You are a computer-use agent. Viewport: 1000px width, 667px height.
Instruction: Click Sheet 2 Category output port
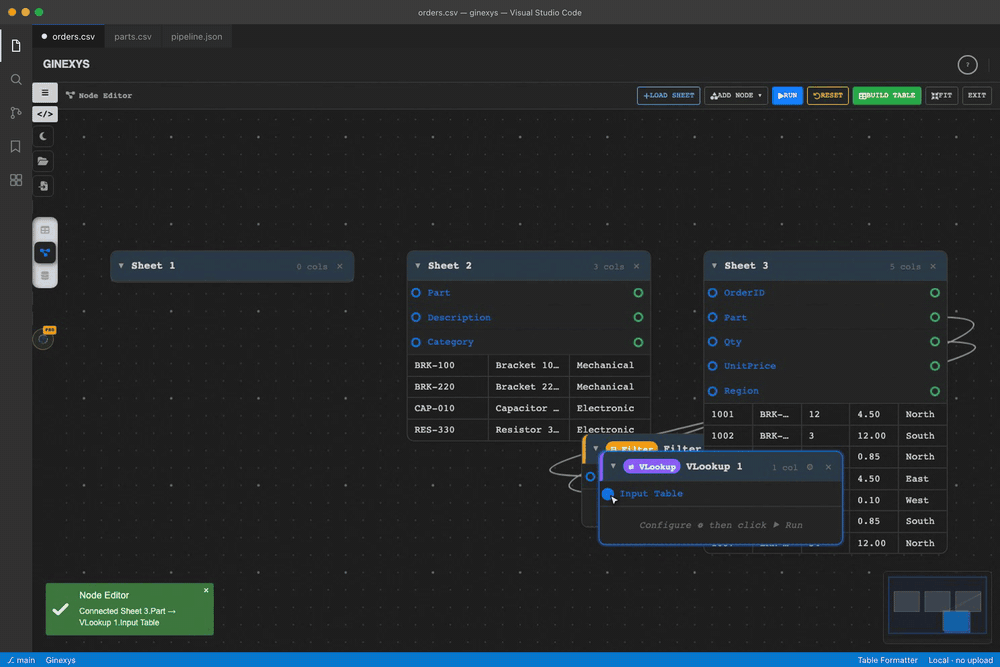(638, 342)
